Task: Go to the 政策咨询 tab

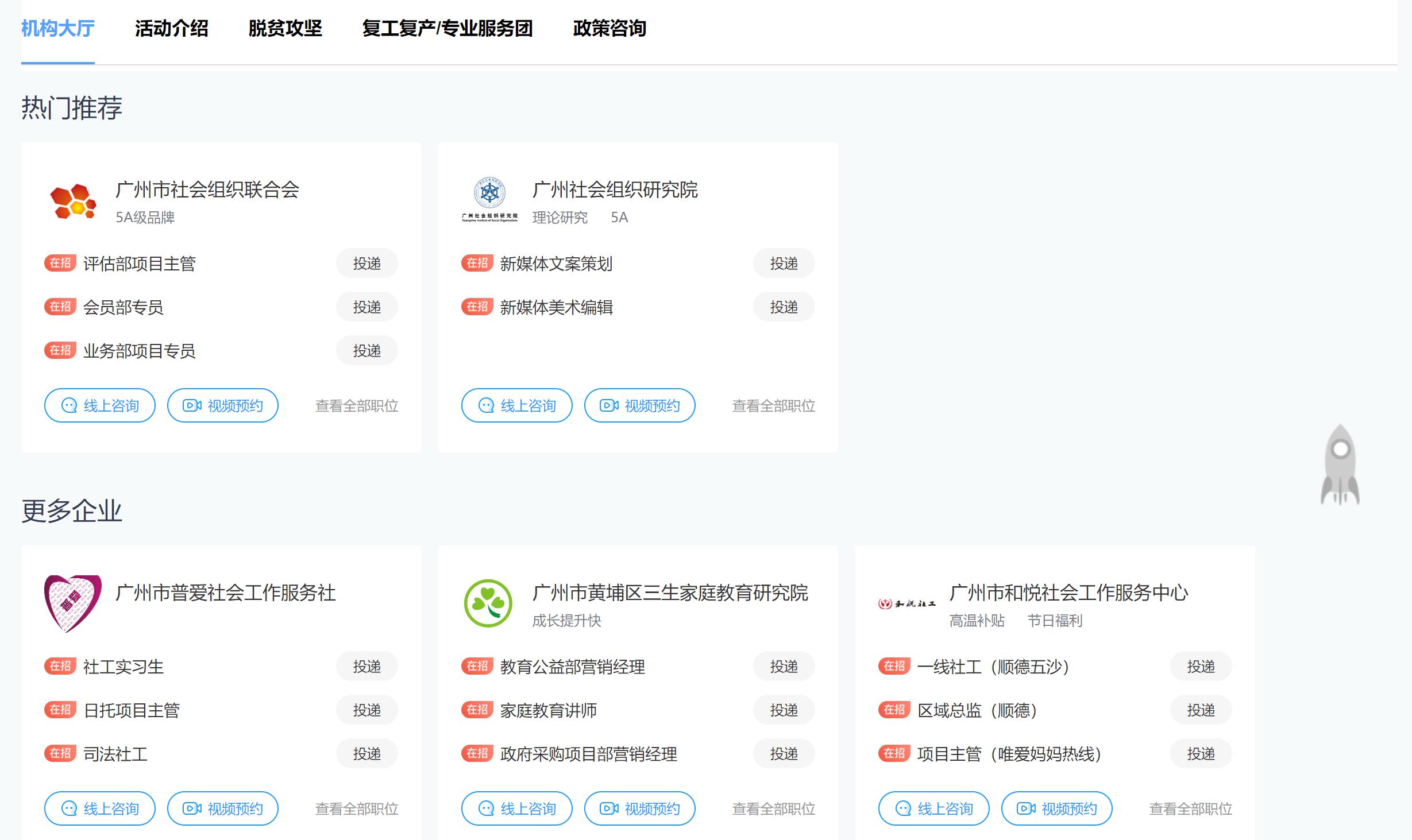Action: click(x=609, y=28)
